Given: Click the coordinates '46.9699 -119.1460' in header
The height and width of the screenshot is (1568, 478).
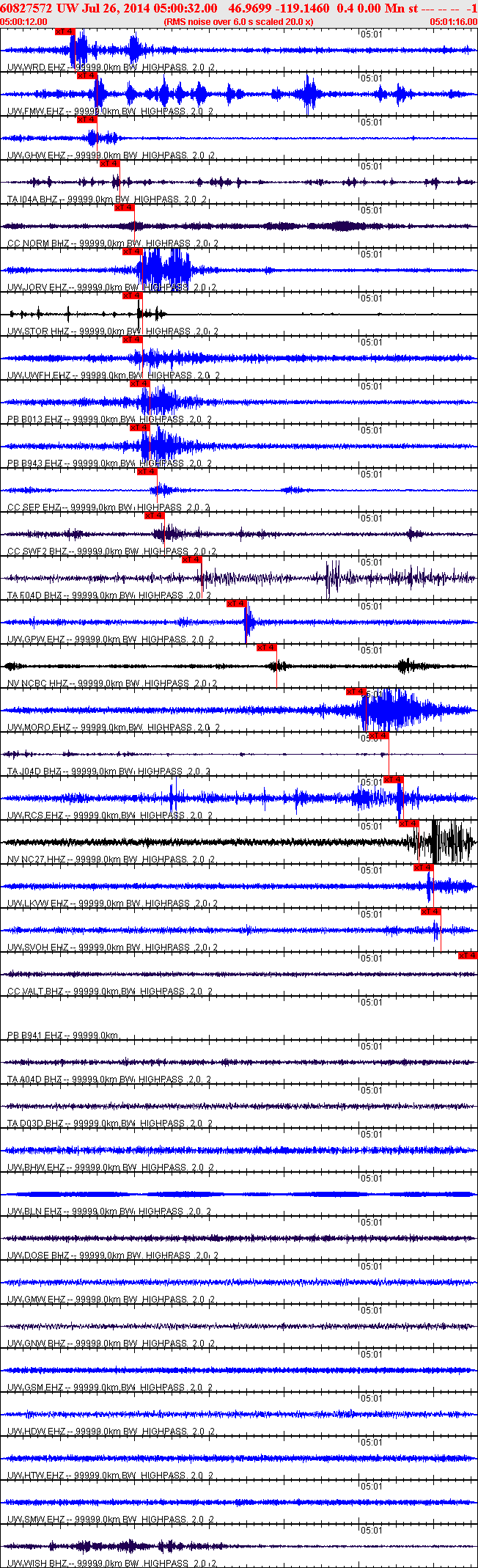Looking at the screenshot, I should pyautogui.click(x=279, y=7).
